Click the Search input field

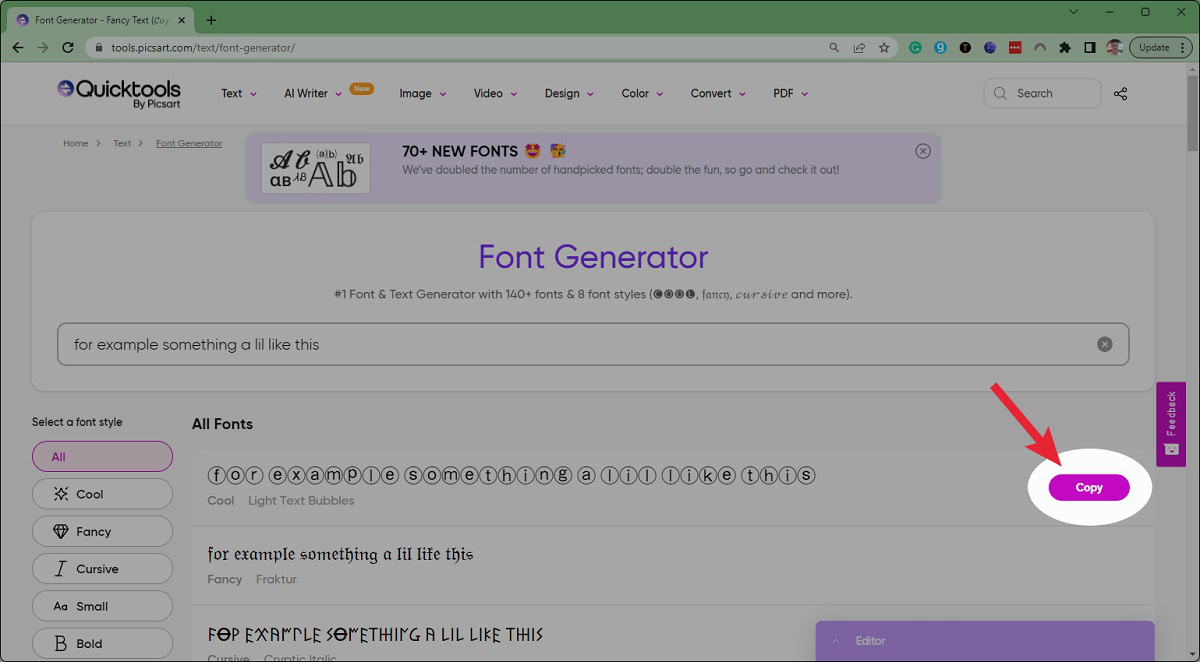pyautogui.click(x=1043, y=93)
